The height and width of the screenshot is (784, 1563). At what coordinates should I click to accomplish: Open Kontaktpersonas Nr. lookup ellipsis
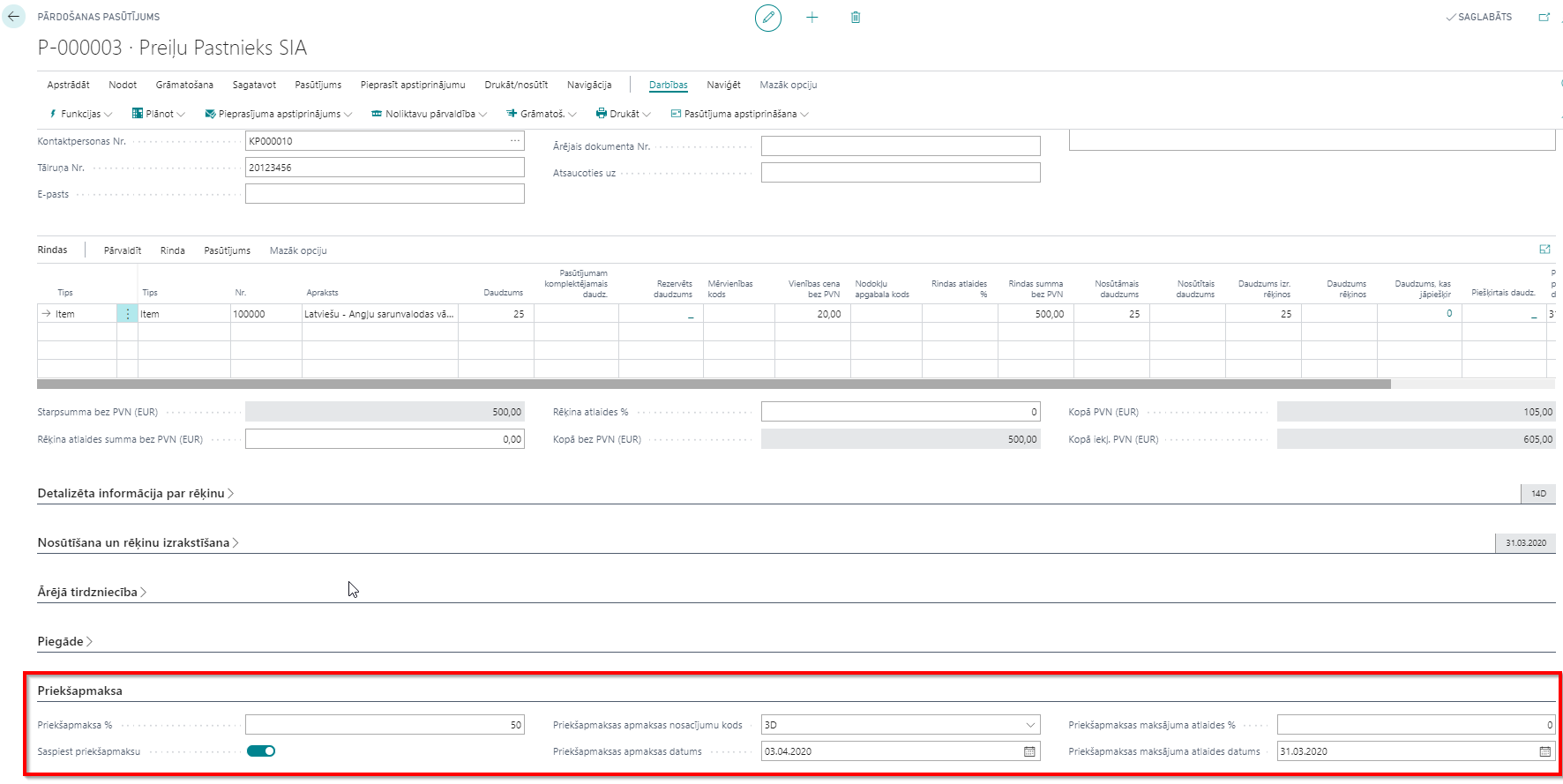515,141
